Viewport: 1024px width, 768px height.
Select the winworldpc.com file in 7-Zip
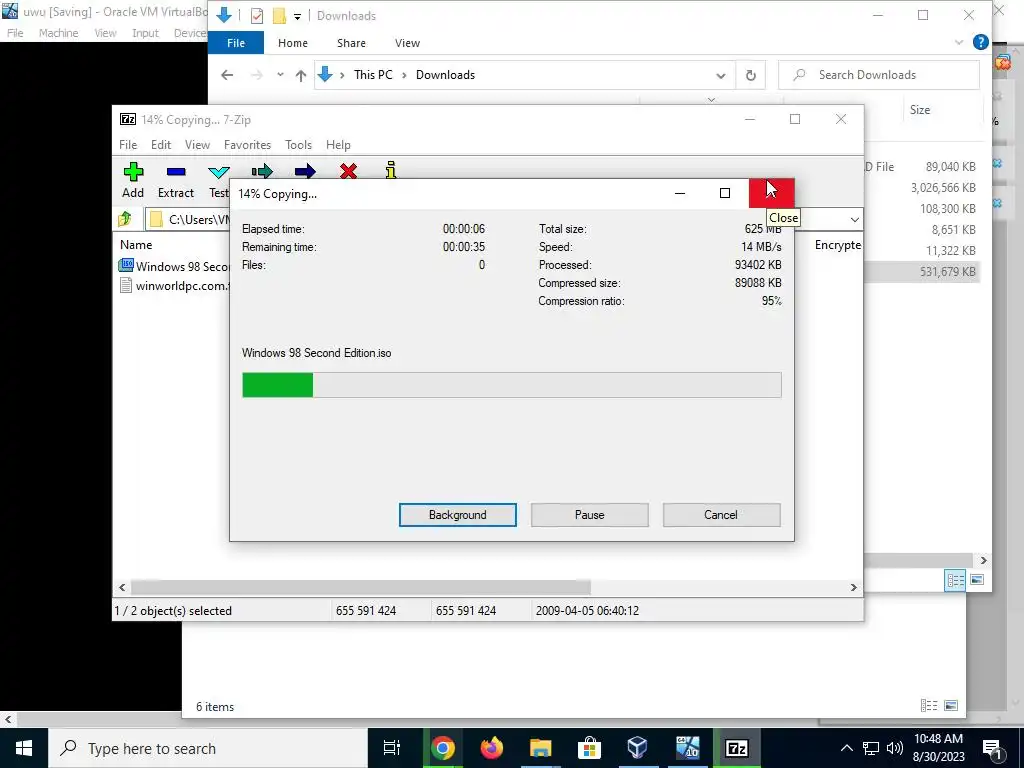[174, 285]
